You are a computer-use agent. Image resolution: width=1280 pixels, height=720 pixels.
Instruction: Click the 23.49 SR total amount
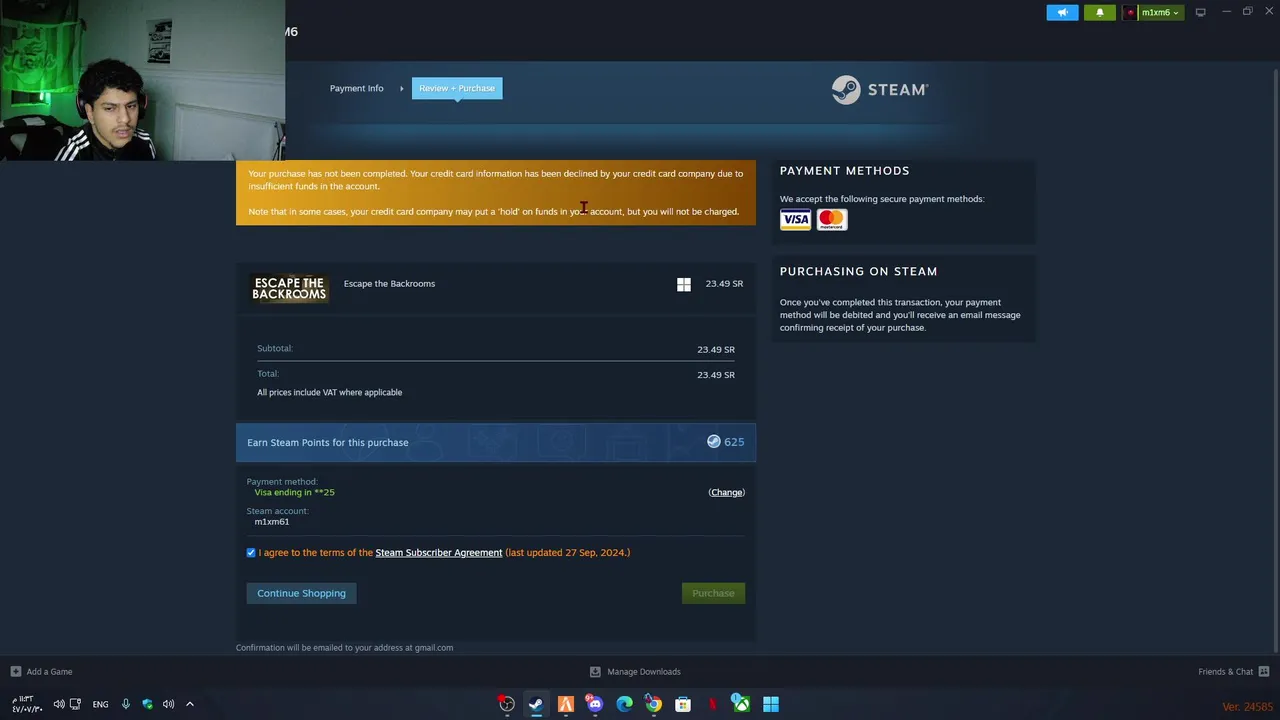(716, 375)
